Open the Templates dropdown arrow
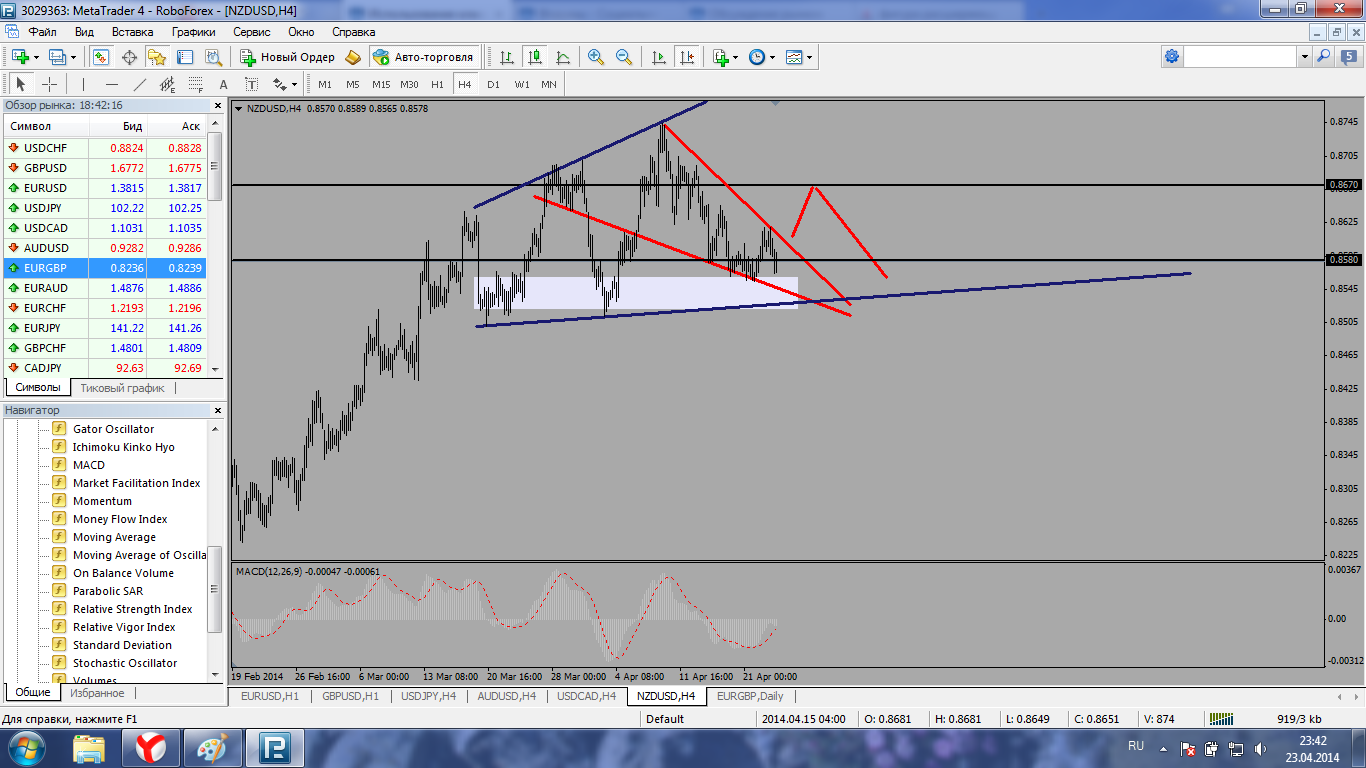1366x768 pixels. (808, 57)
